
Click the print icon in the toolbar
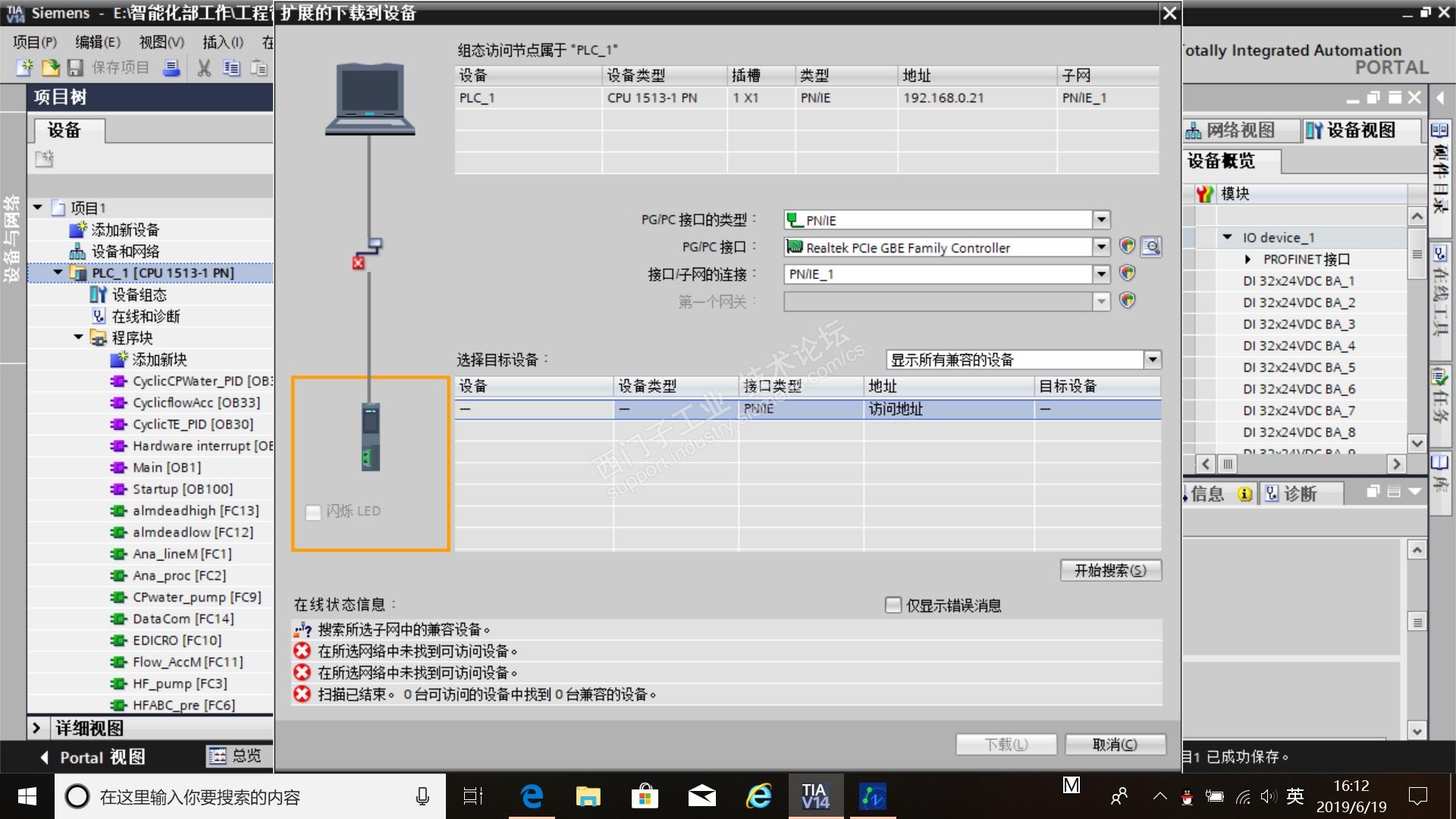tap(172, 68)
